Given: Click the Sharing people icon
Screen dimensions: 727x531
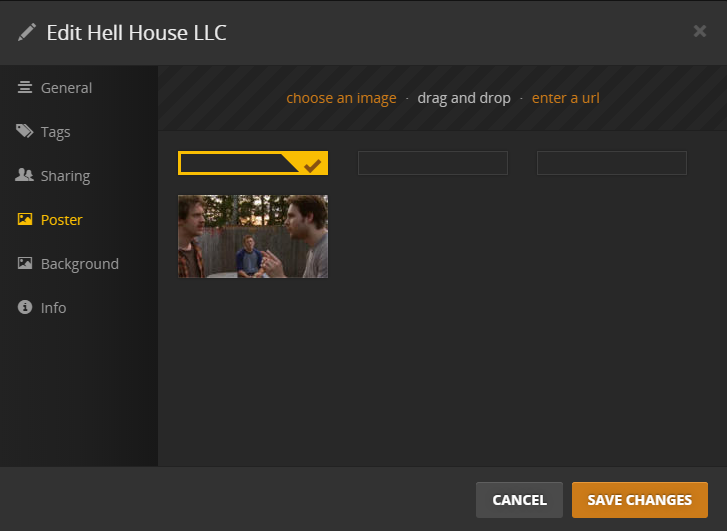Looking at the screenshot, I should click(25, 175).
